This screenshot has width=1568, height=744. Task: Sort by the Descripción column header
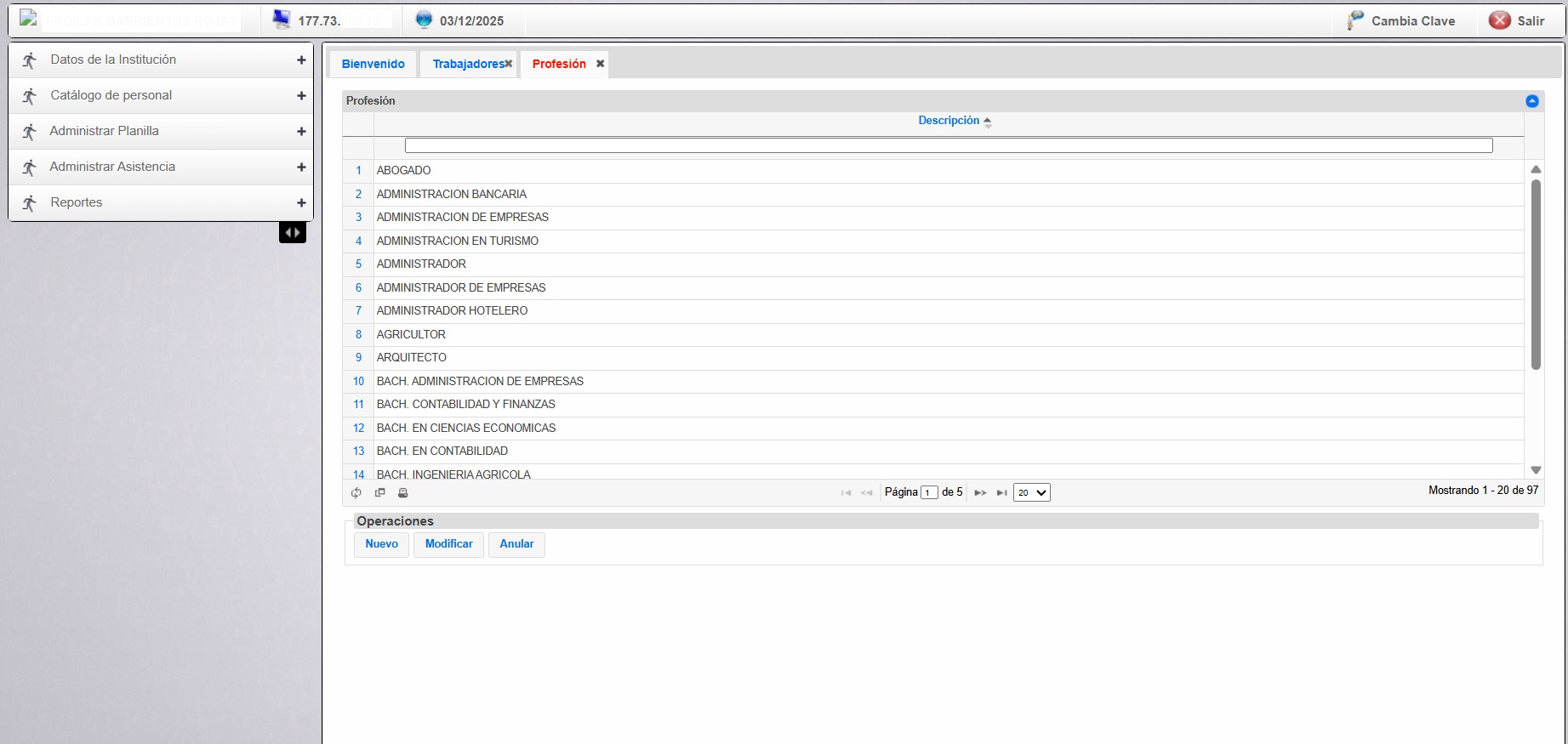pyautogui.click(x=949, y=121)
